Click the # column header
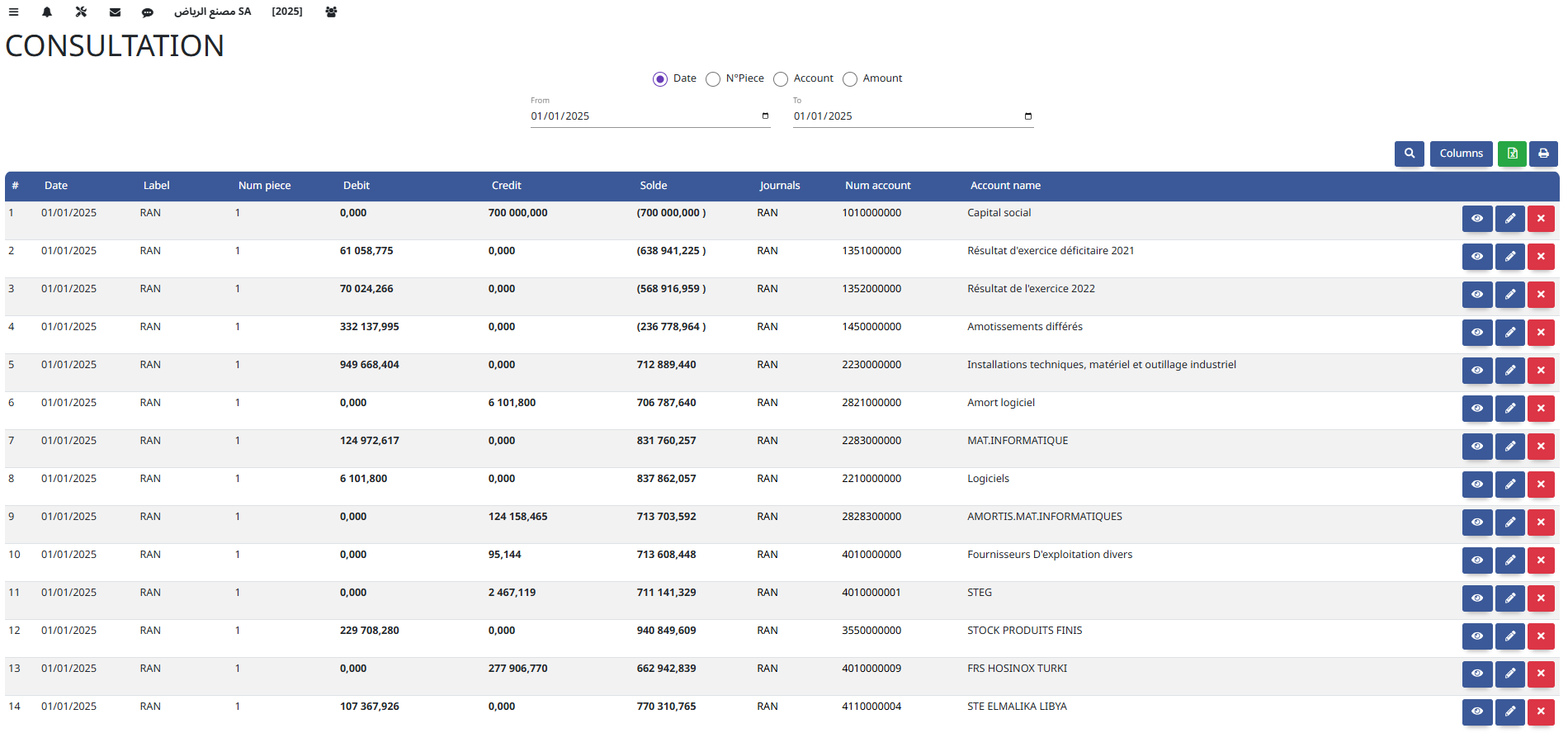 (15, 186)
